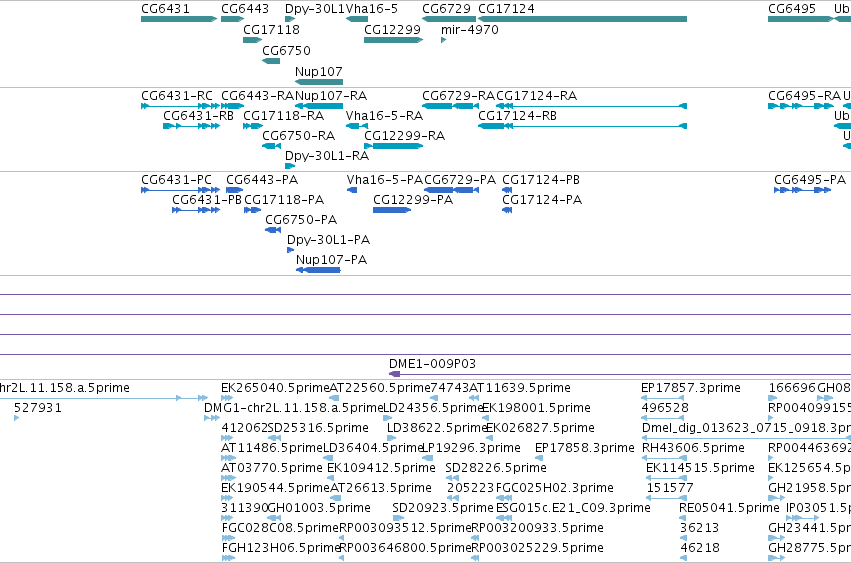Select the LP19296.3prime EST
851x563 pixels.
427,458
